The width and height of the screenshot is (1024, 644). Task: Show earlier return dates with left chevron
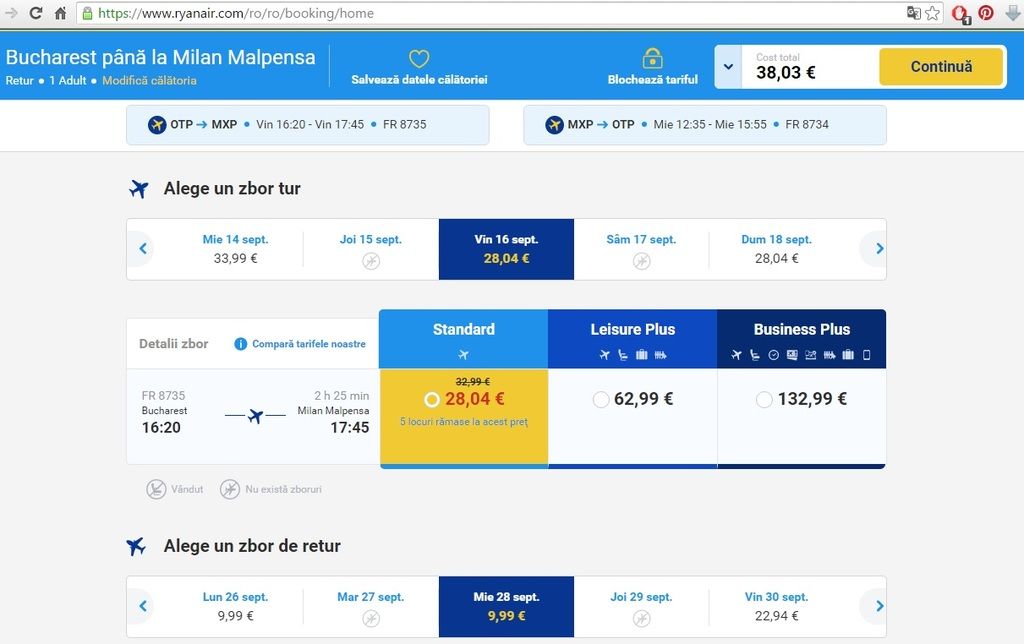click(143, 605)
